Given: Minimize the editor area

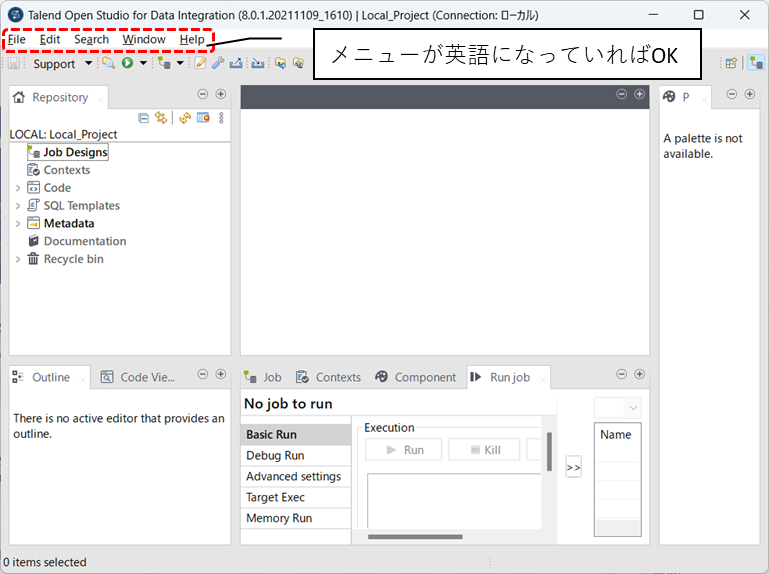Looking at the screenshot, I should pos(621,94).
